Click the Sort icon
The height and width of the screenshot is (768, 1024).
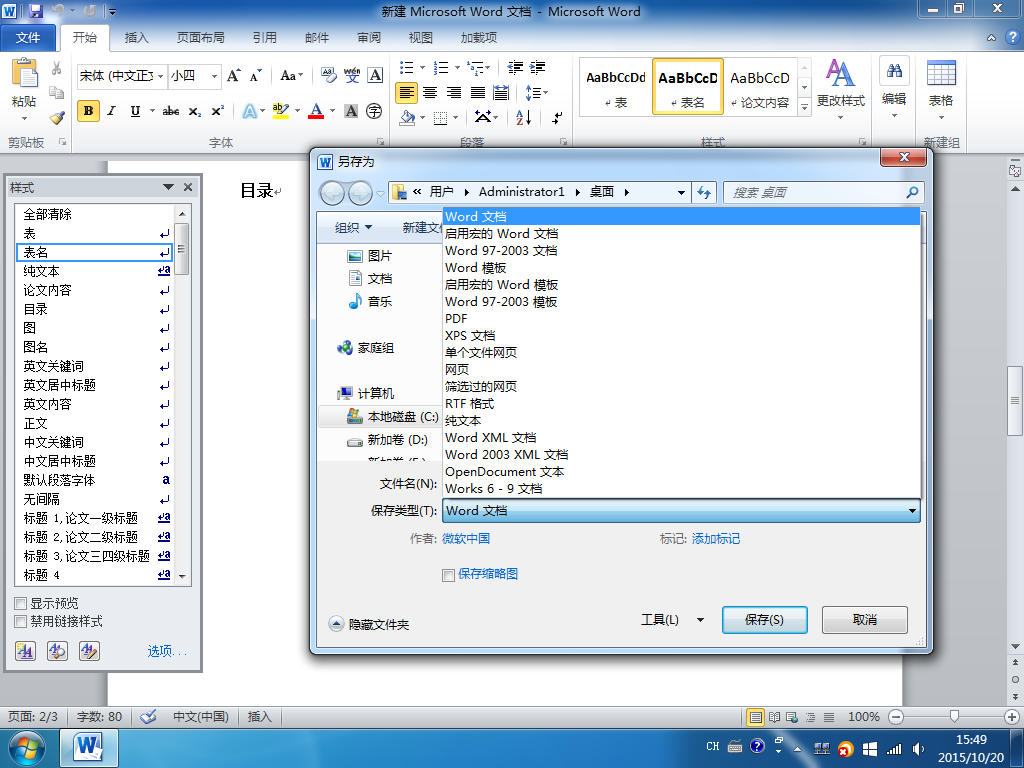(x=523, y=118)
